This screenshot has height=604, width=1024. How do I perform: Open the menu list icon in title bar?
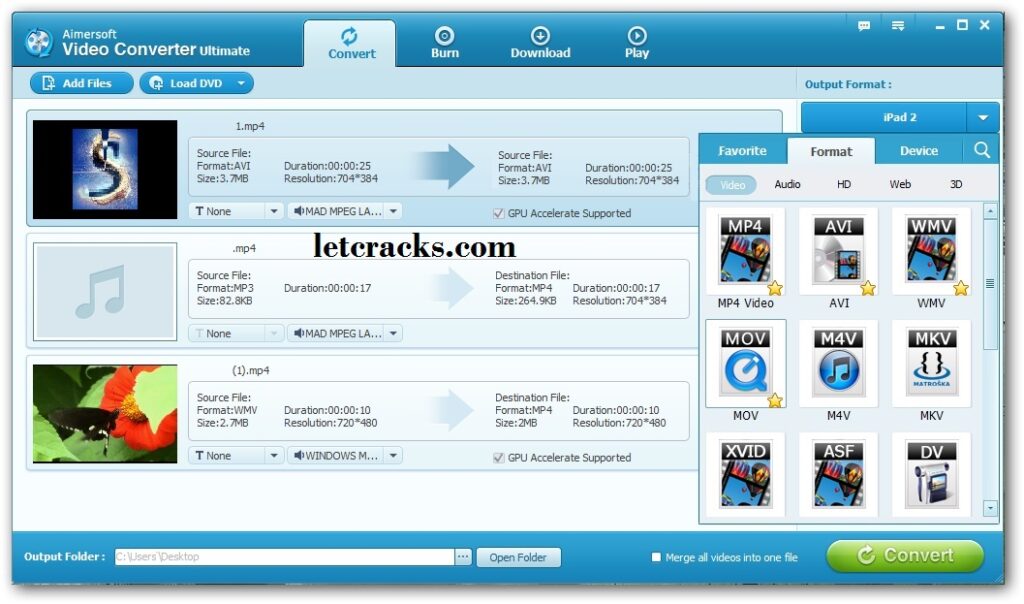coord(898,25)
